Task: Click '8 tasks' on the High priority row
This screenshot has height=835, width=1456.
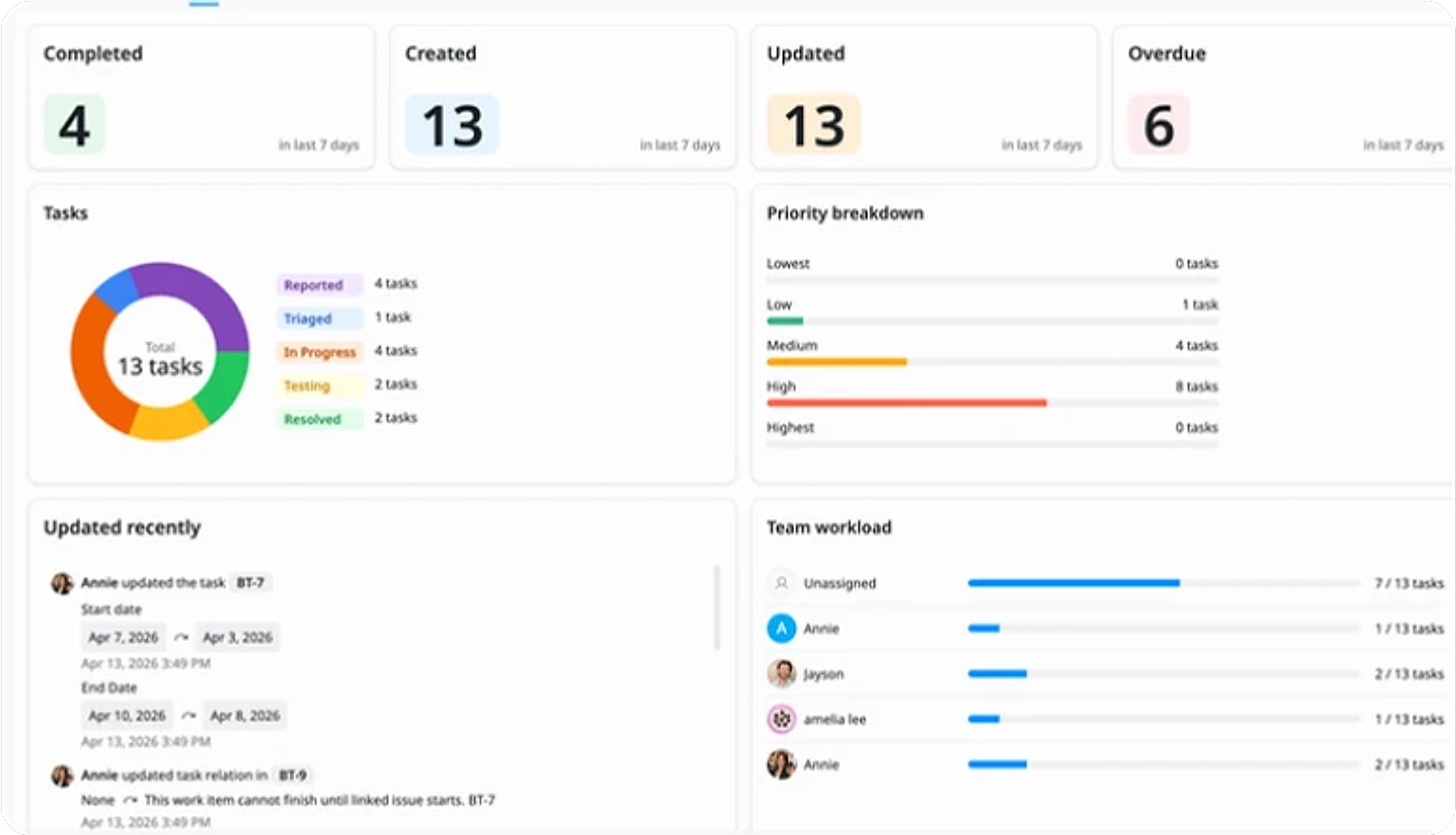Action: click(x=1197, y=386)
